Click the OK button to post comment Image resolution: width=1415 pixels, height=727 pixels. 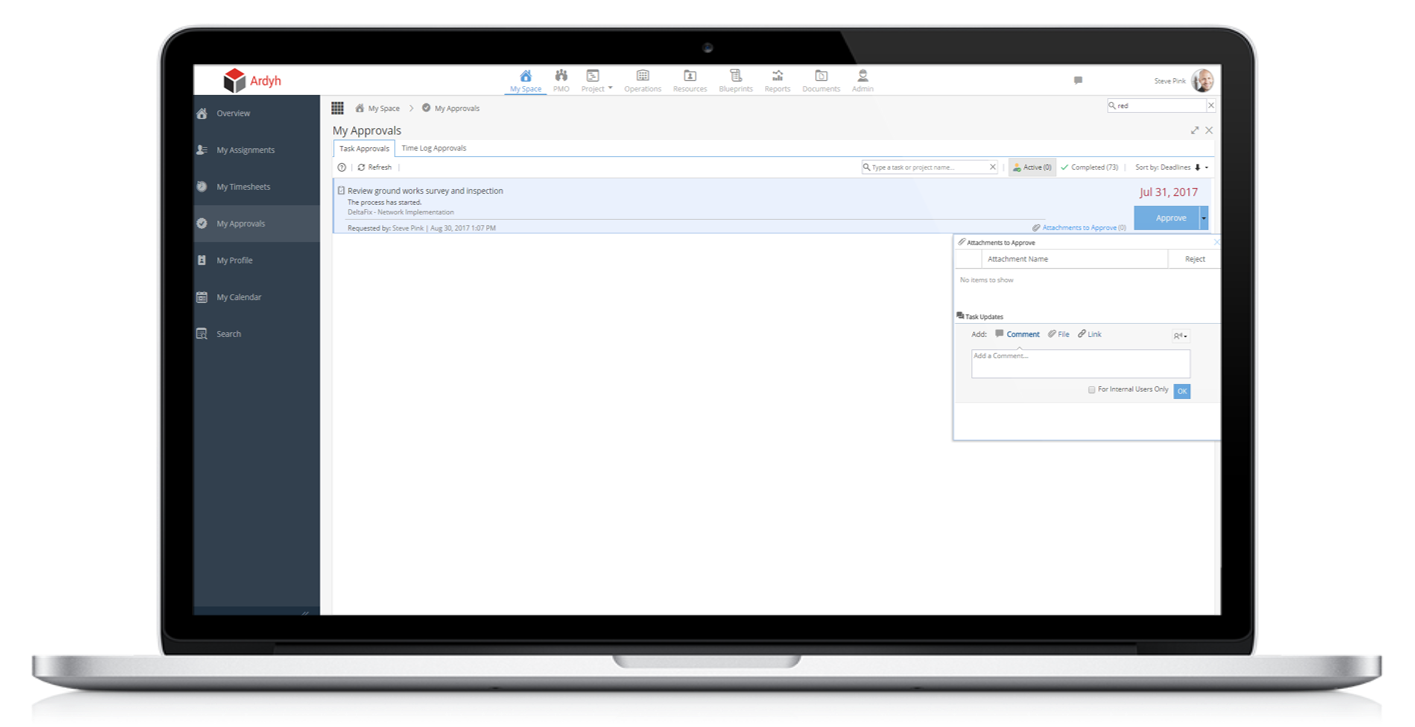pyautogui.click(x=1182, y=391)
